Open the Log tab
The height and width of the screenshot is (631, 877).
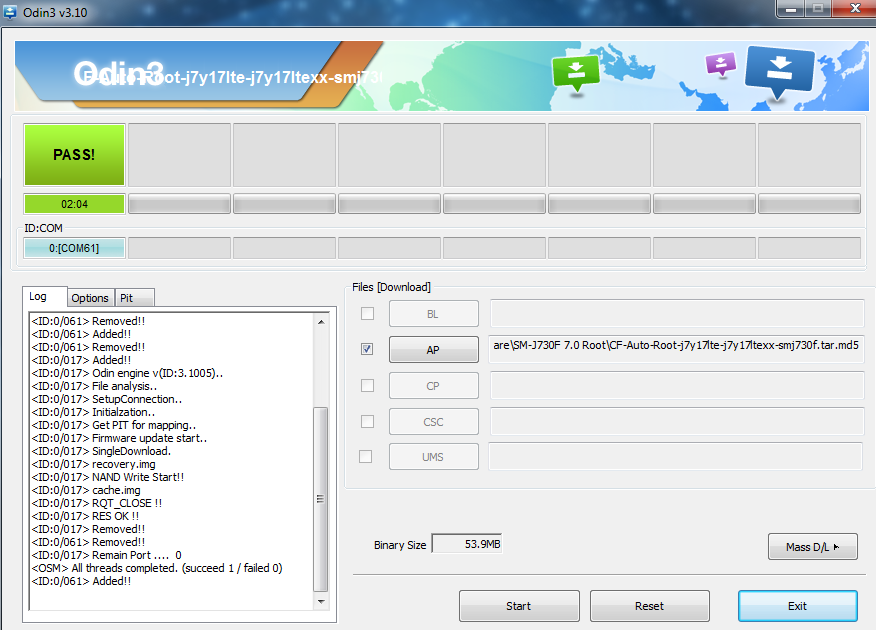[44, 296]
